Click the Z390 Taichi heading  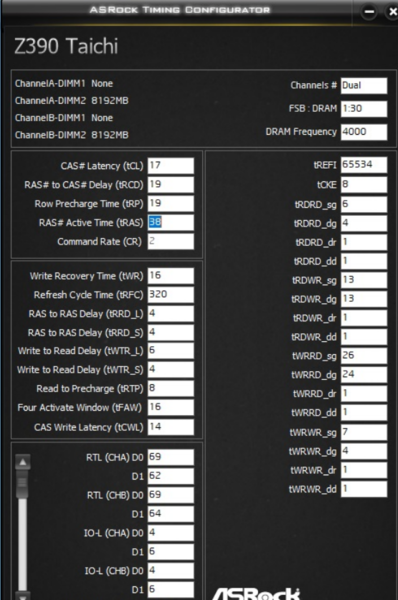click(x=66, y=46)
